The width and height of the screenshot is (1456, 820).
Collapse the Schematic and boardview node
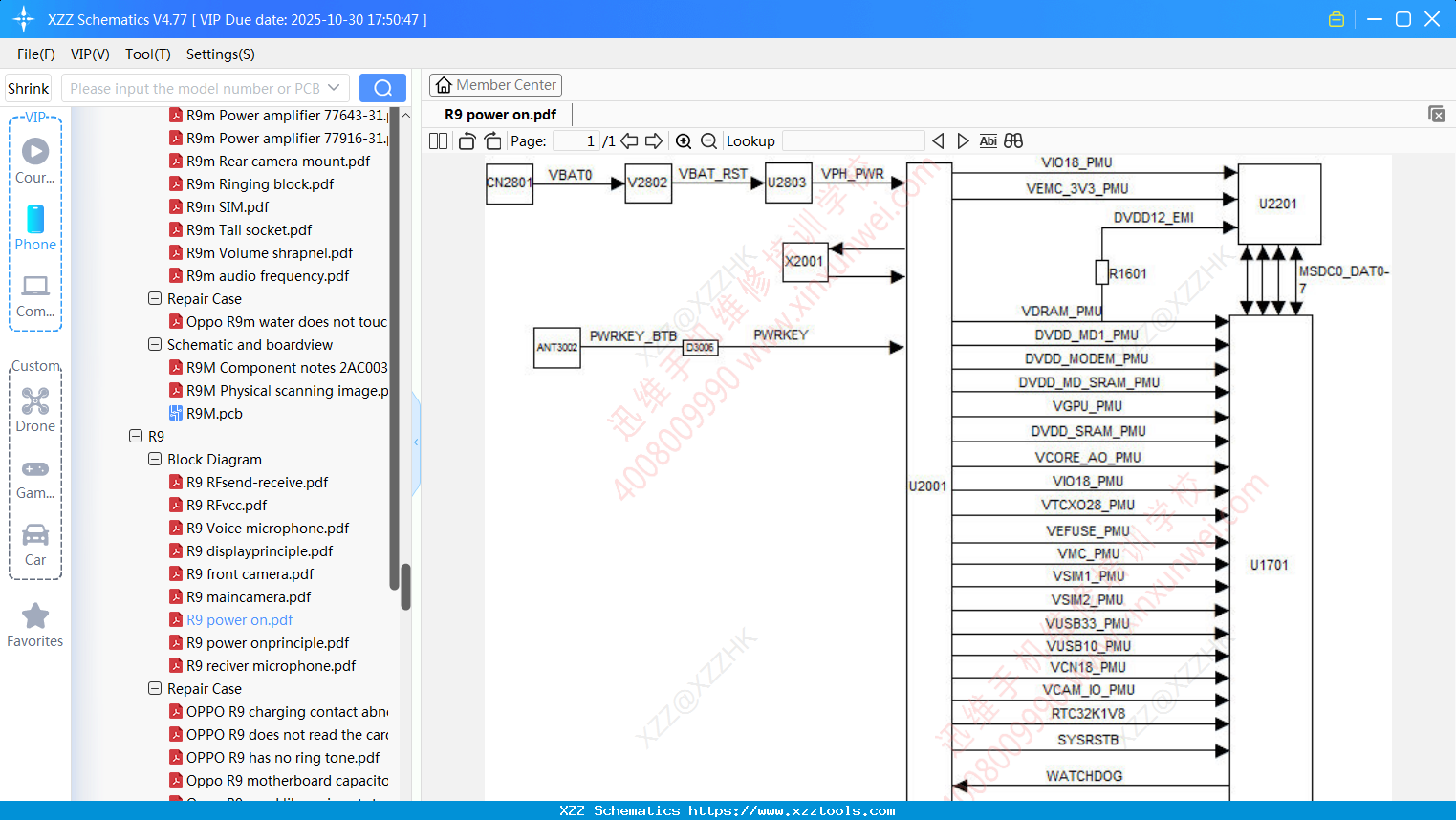pyautogui.click(x=155, y=344)
